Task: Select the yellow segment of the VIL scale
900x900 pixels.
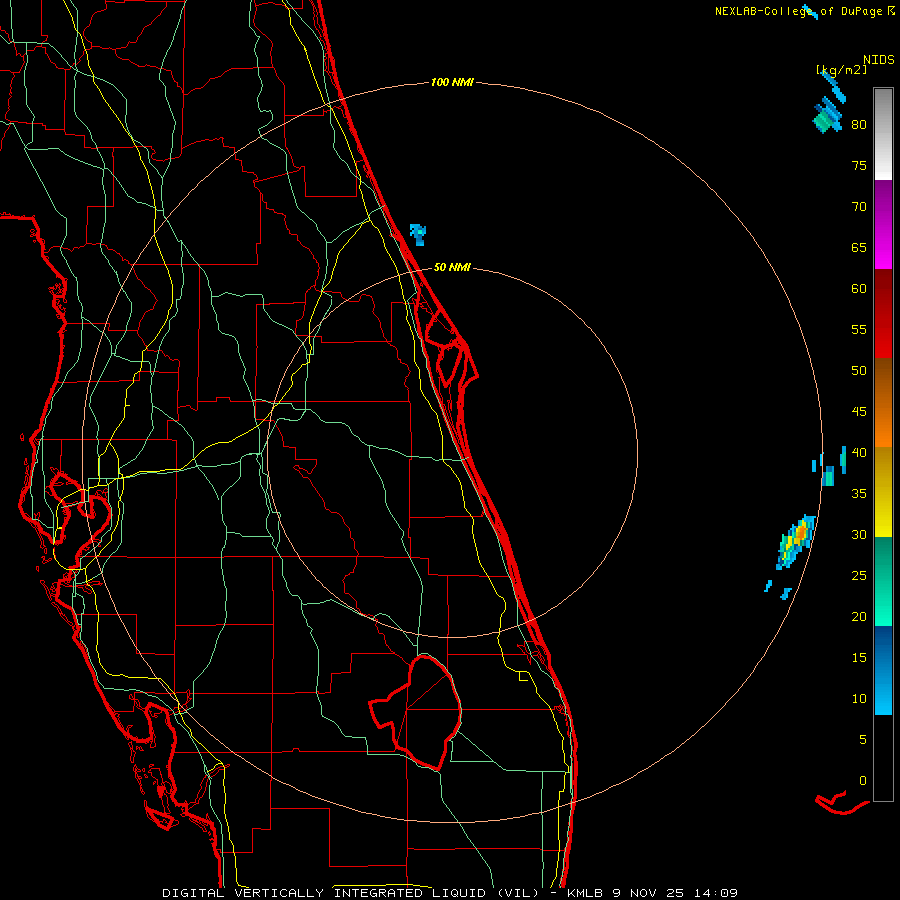Action: [883, 492]
